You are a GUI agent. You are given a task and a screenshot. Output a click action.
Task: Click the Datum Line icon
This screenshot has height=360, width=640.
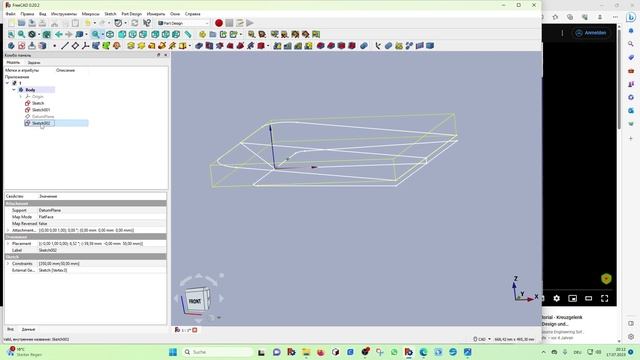point(64,46)
